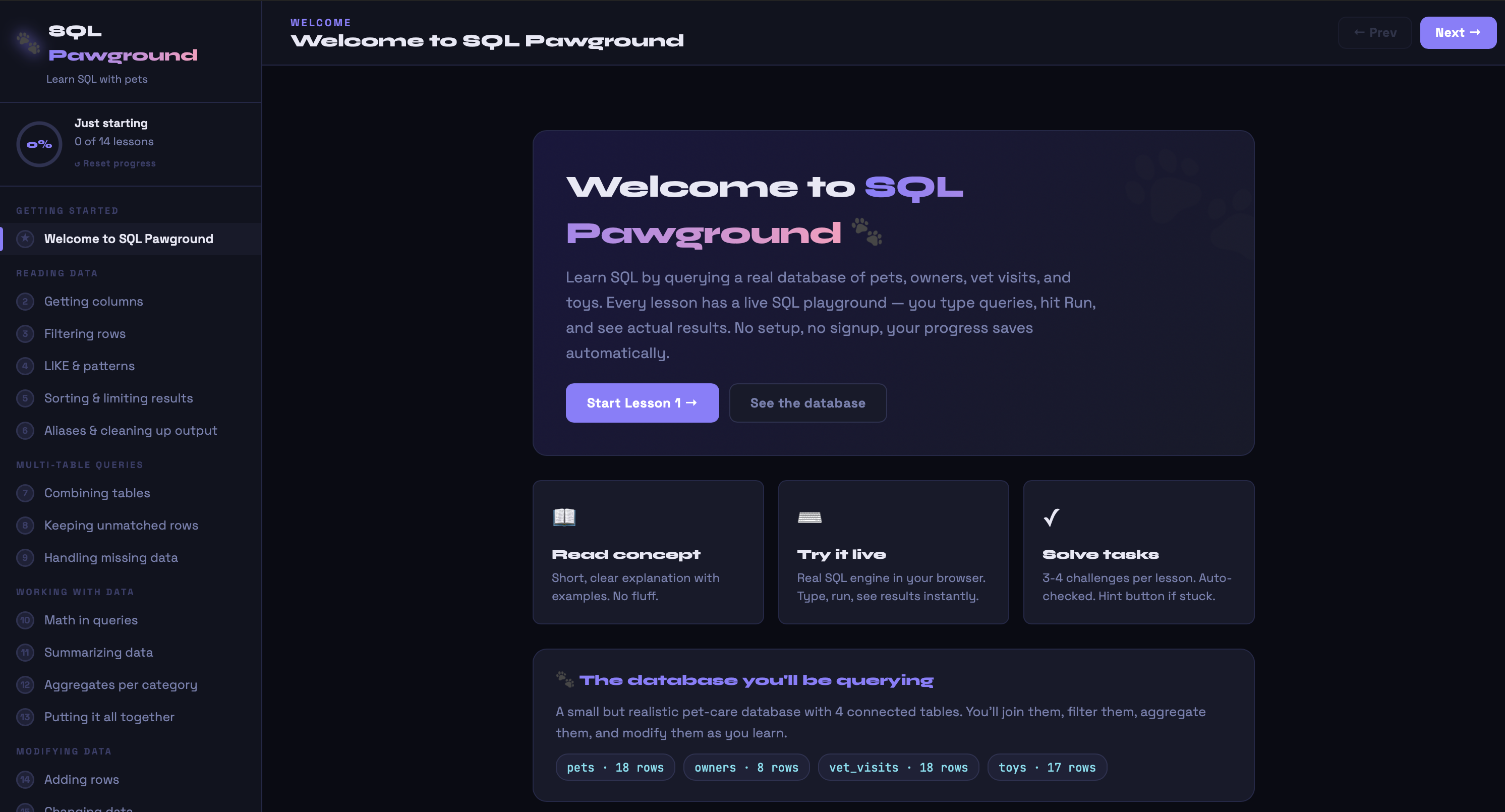Image resolution: width=1505 pixels, height=812 pixels.
Task: Click the toys · 17 rows chip
Action: [x=1047, y=768]
